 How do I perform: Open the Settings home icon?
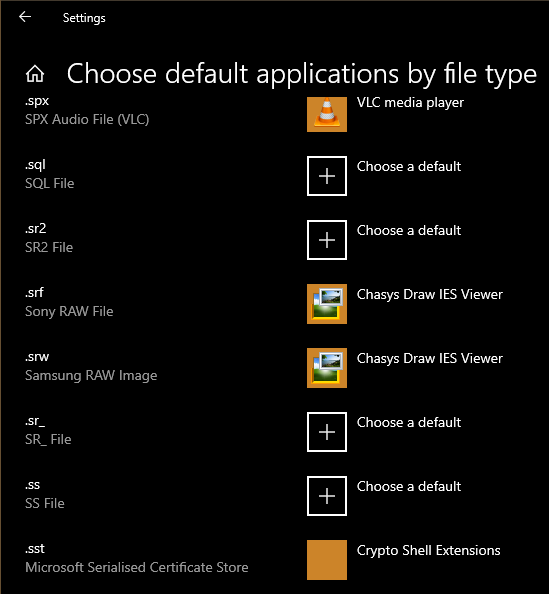(35, 73)
